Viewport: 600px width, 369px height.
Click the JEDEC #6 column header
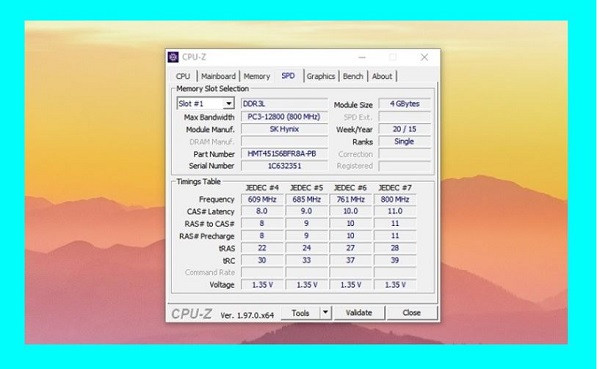351,188
